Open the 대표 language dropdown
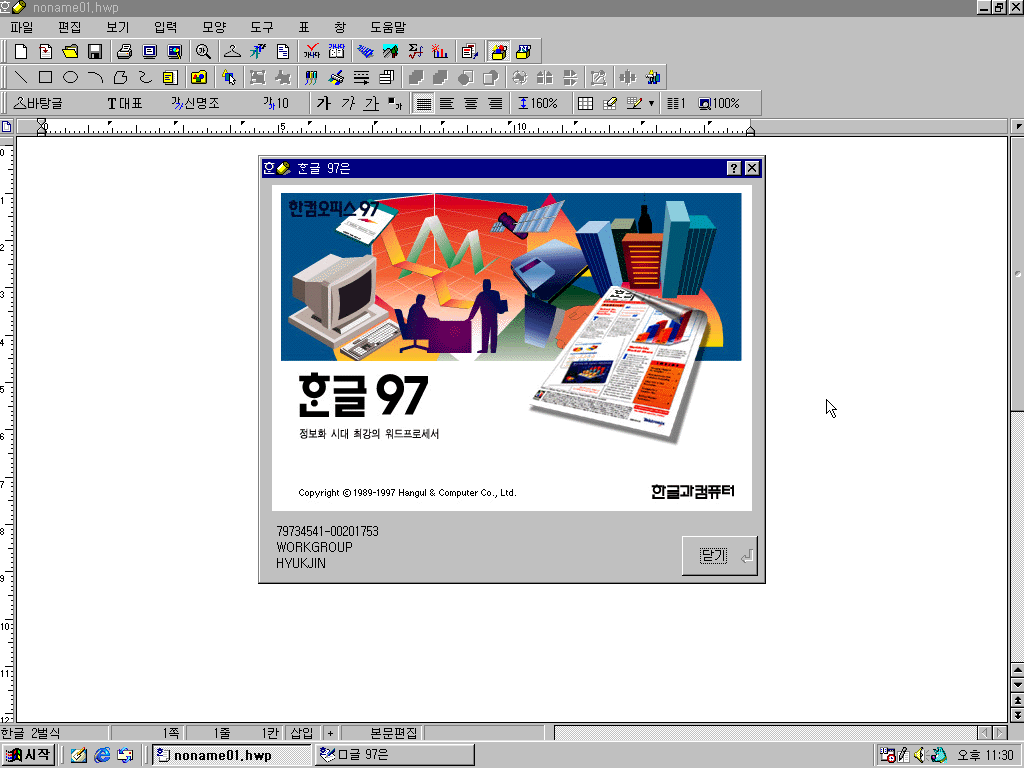 pos(124,103)
